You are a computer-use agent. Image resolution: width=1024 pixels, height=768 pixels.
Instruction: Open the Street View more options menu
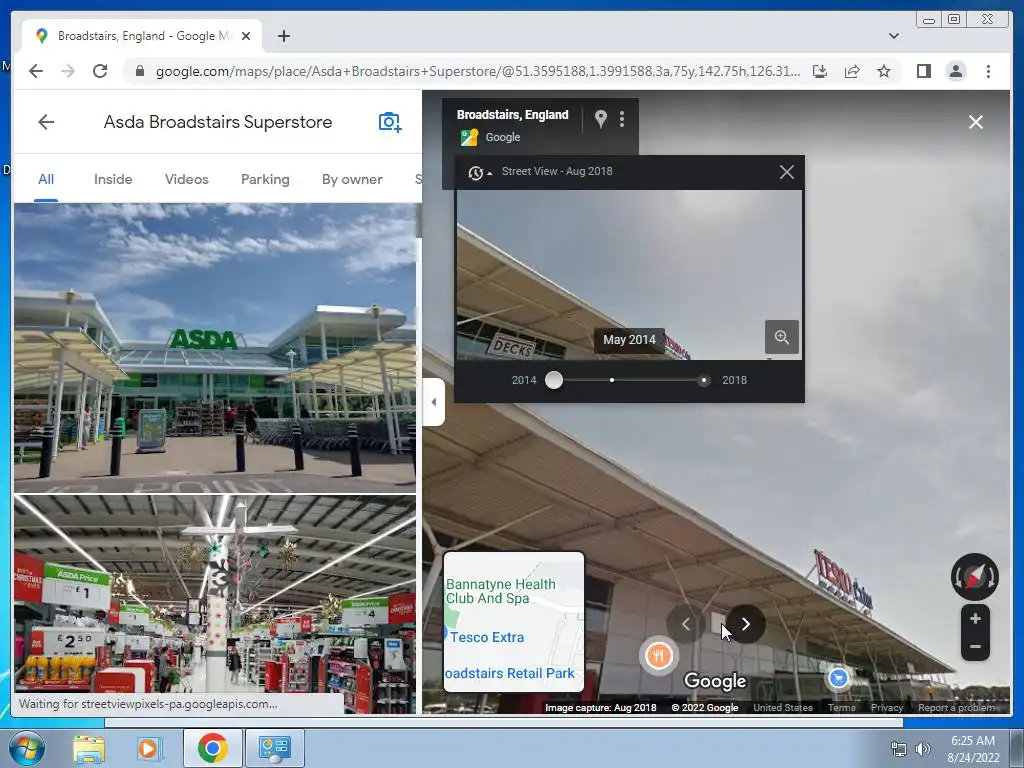(x=622, y=119)
